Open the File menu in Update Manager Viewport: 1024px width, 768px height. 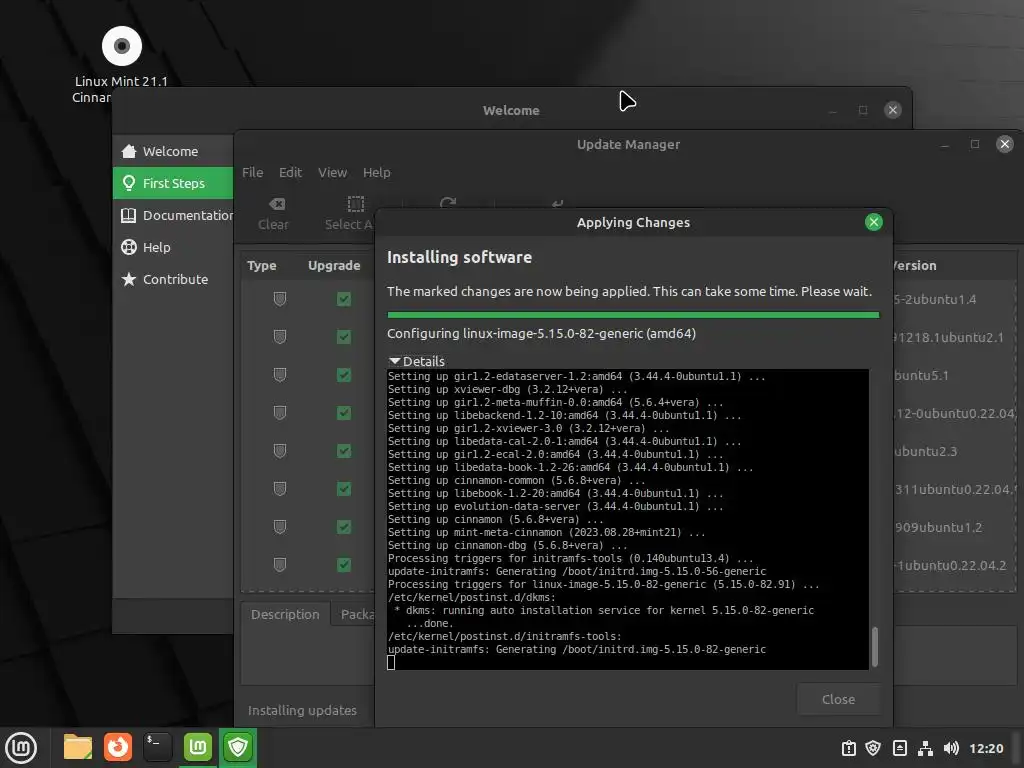(x=253, y=172)
